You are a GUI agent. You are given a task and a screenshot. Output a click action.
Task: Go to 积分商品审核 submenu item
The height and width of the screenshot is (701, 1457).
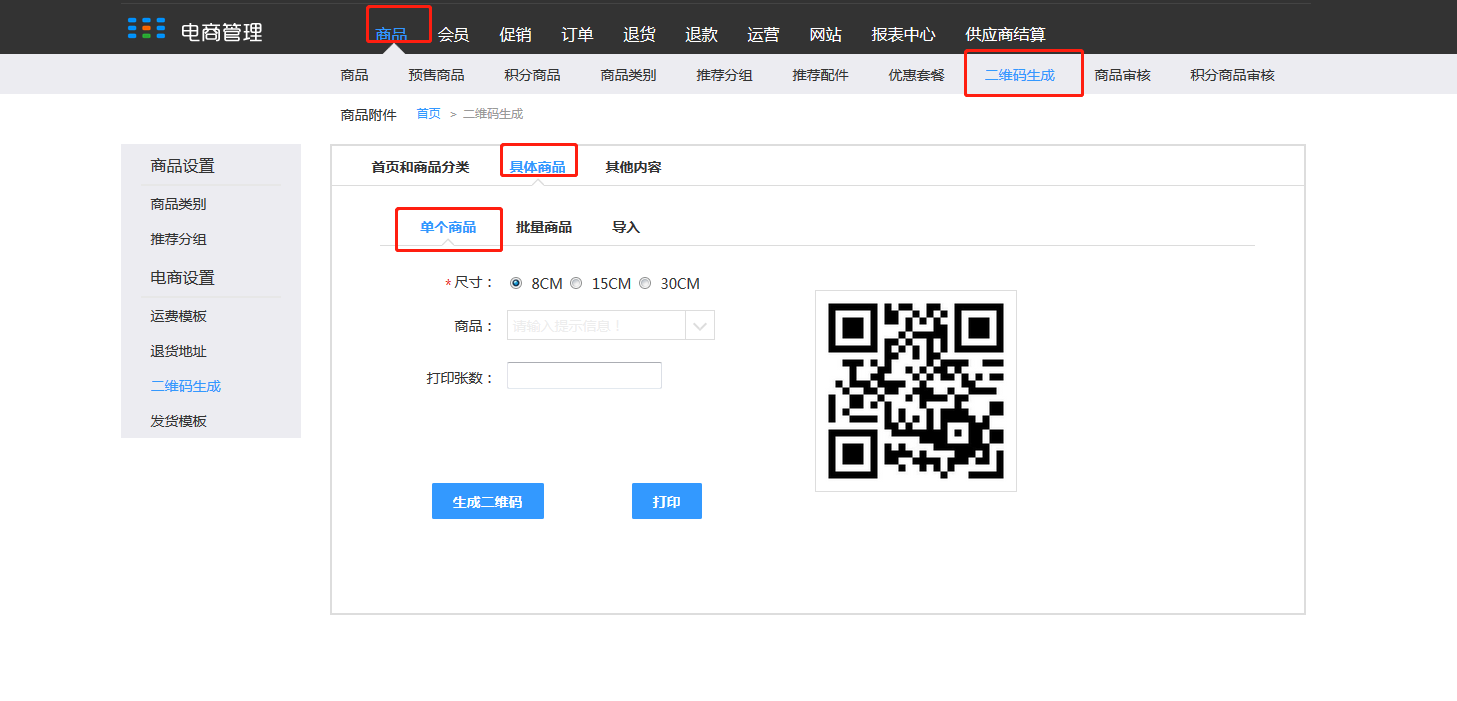click(x=1232, y=75)
